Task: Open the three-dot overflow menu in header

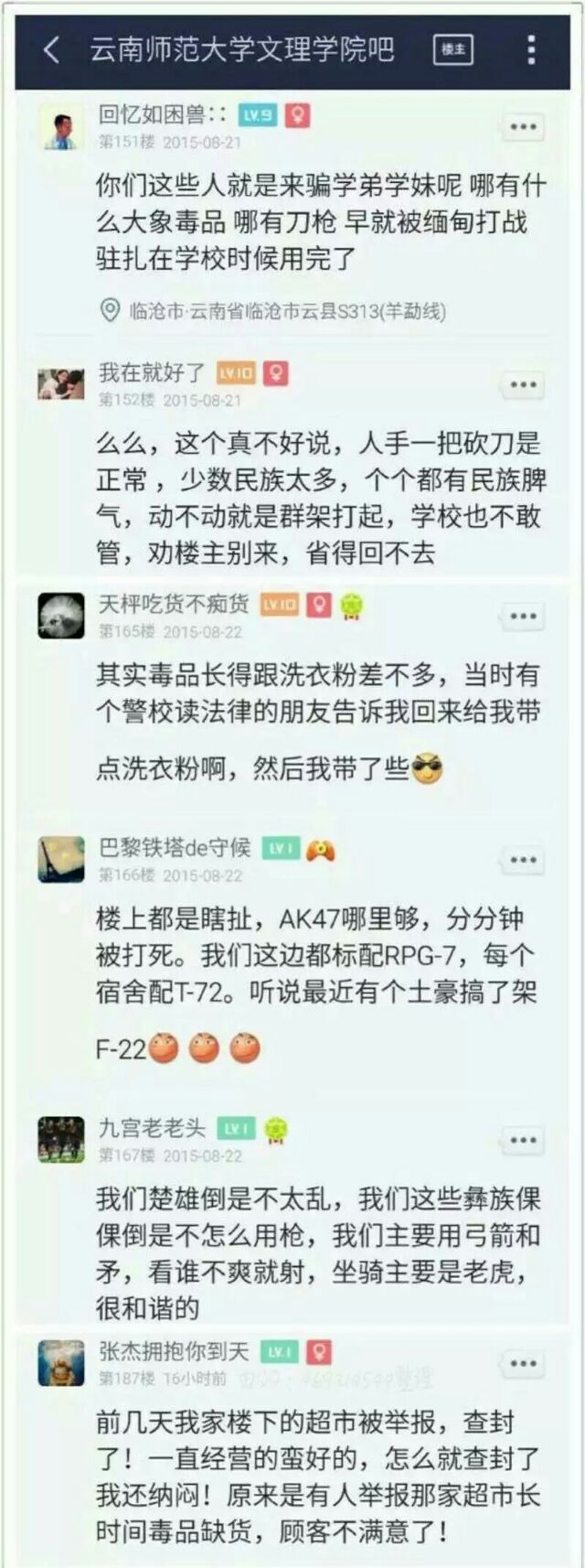Action: pos(531,49)
